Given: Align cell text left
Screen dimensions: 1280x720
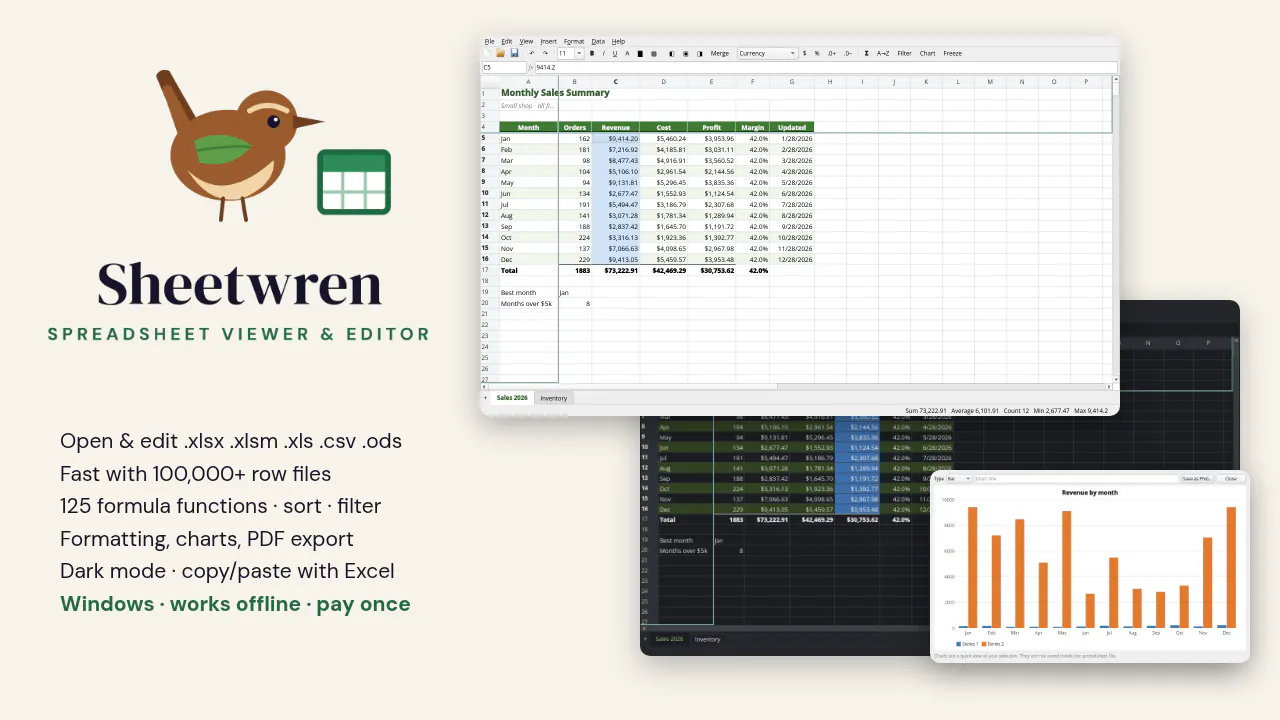Looking at the screenshot, I should pos(672,53).
